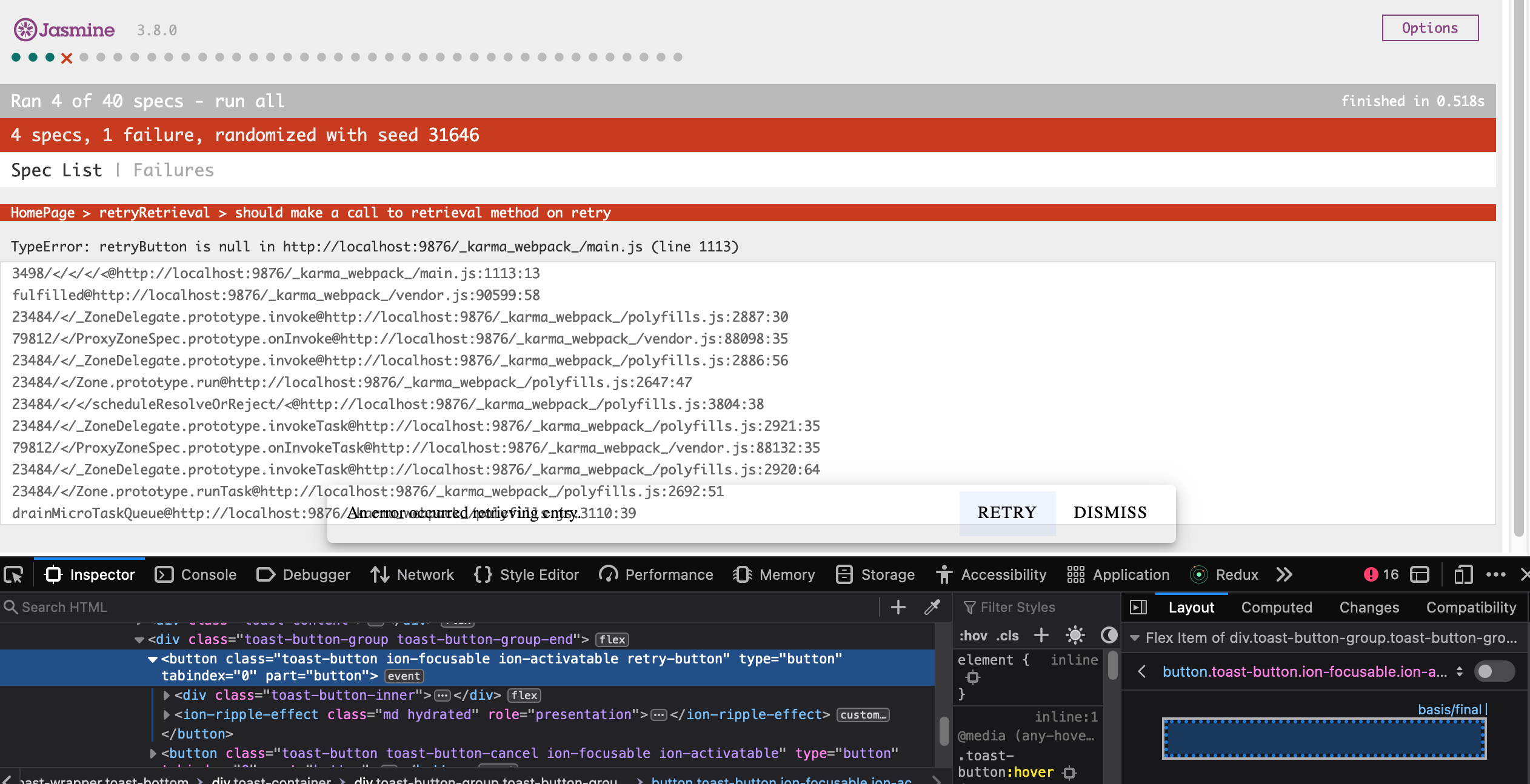Toggle dark color scheme simulation moon icon
Image resolution: width=1530 pixels, height=784 pixels.
click(x=1109, y=635)
